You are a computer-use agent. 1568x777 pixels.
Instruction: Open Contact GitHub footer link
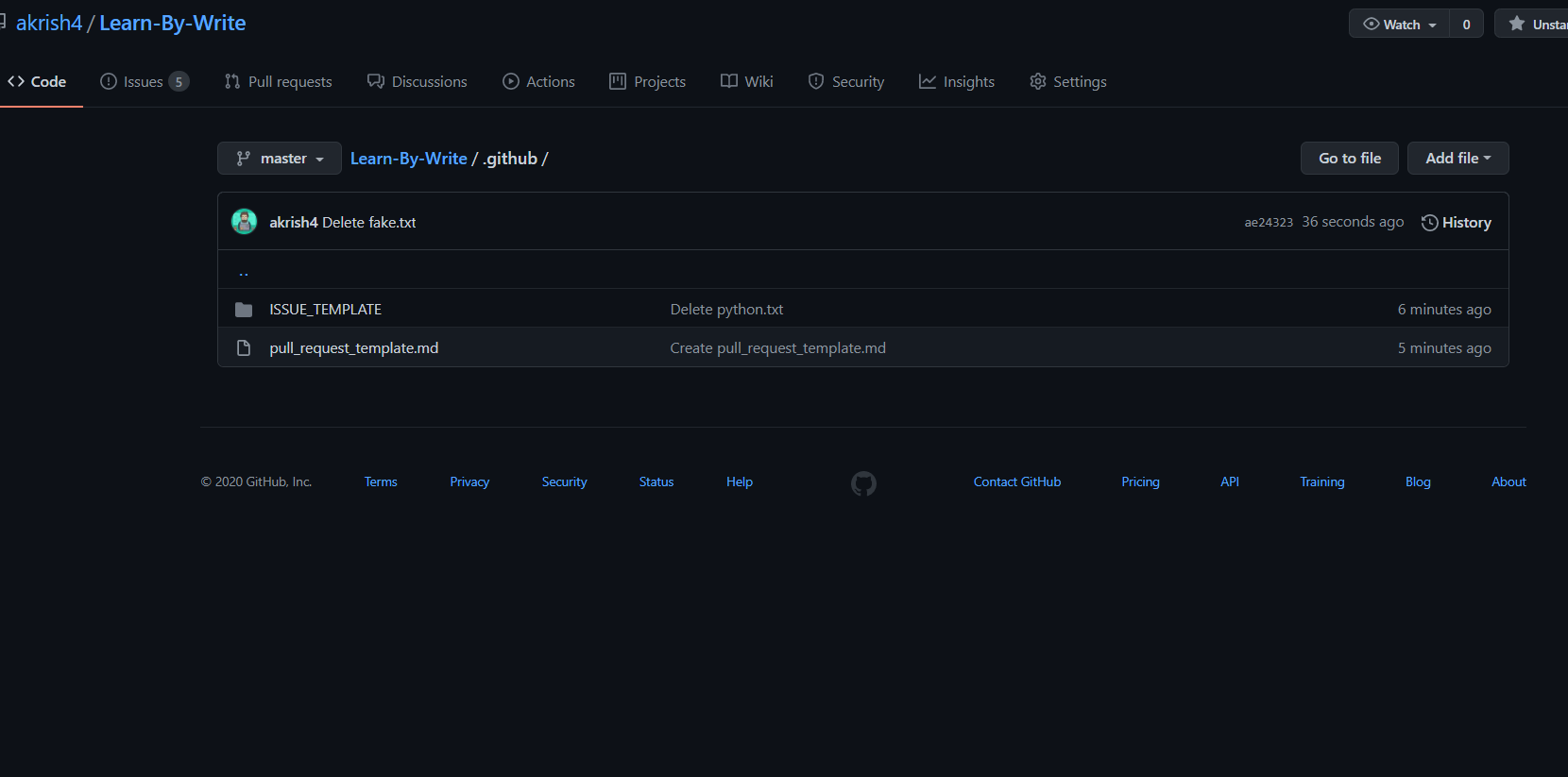click(1017, 481)
